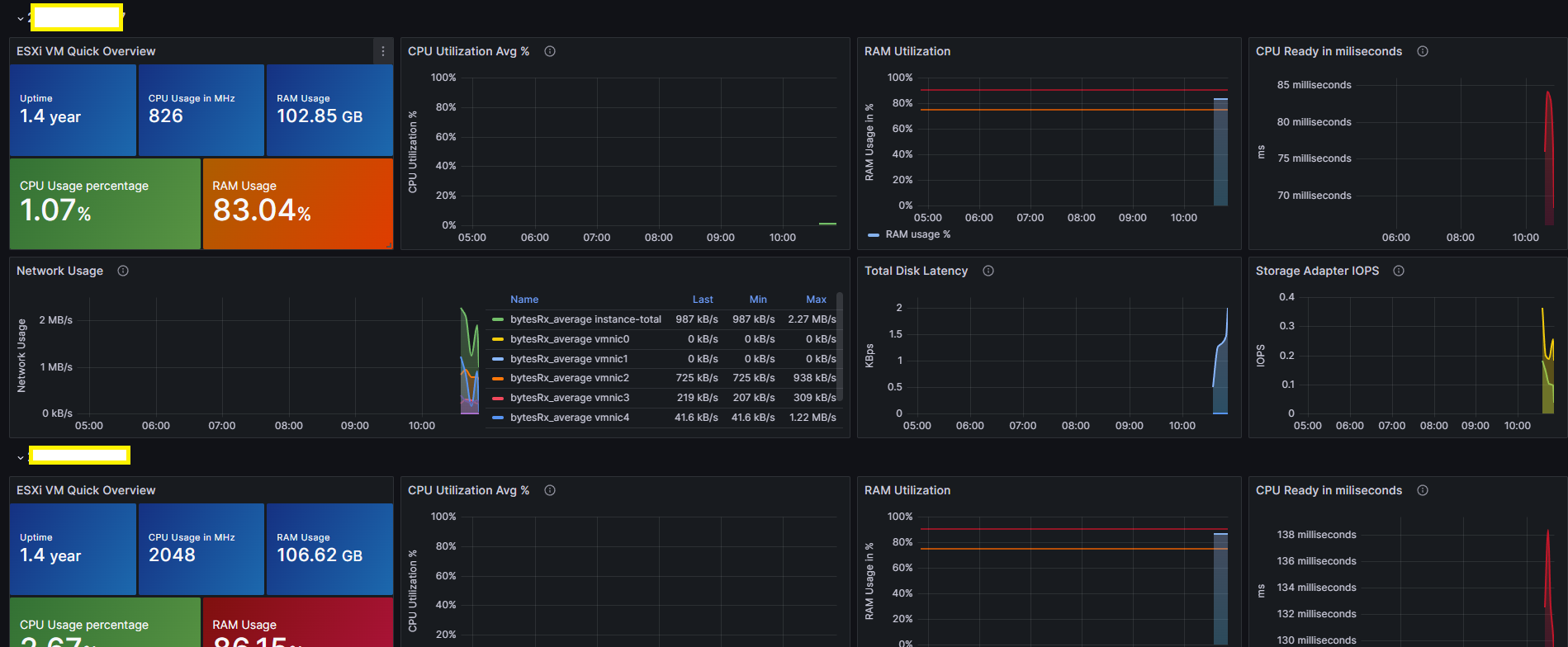Toggle the RAM usage % legend entry in upper RAM Utilization
The width and height of the screenshot is (1568, 647).
coord(918,234)
